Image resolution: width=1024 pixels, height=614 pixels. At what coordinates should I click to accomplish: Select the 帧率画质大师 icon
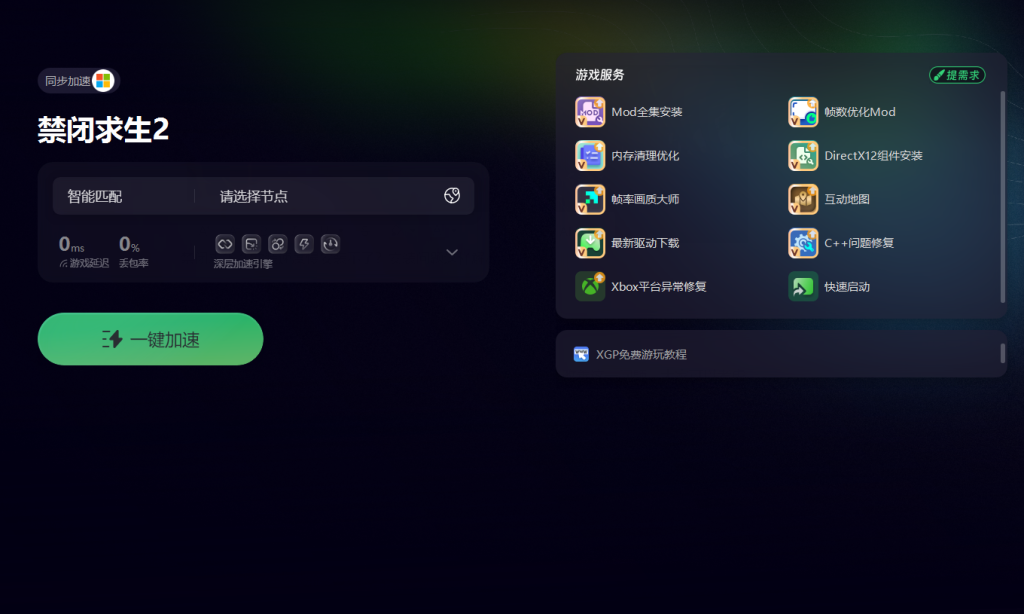(590, 199)
